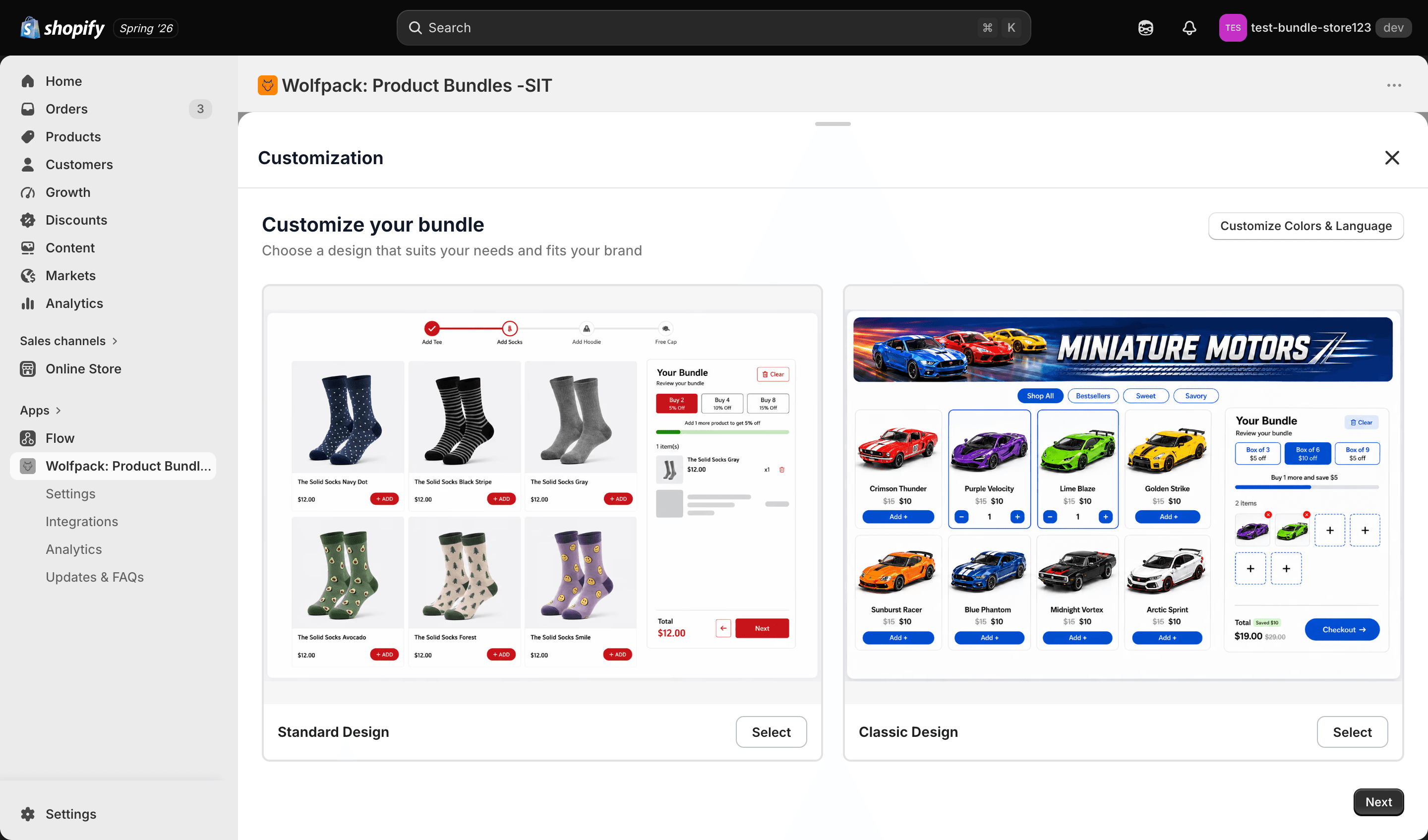Image resolution: width=1428 pixels, height=840 pixels.
Task: Open Wolfpack: Product Bundles sidebar item
Action: [x=114, y=466]
